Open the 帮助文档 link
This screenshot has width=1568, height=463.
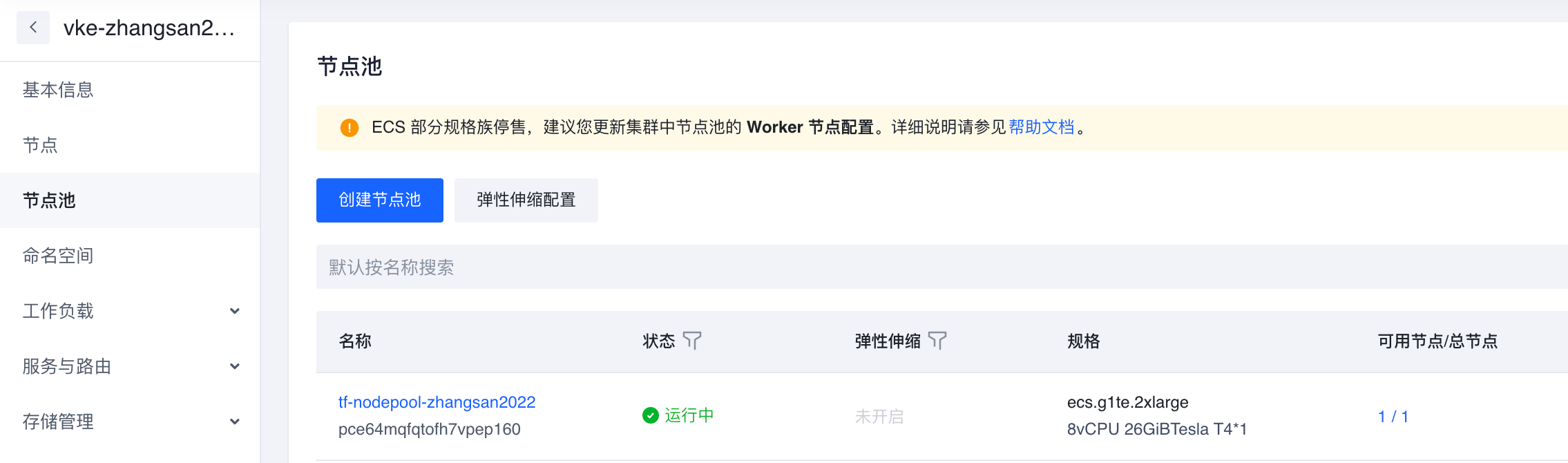(1041, 127)
